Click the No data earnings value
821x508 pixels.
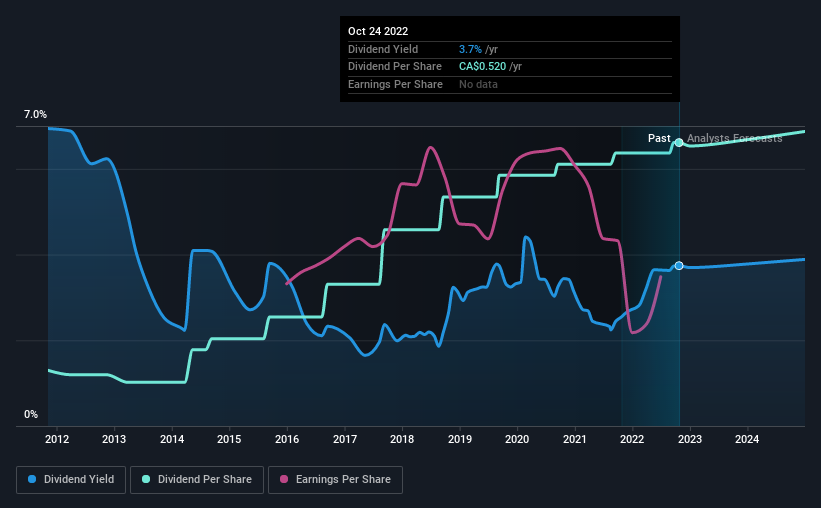pos(479,84)
